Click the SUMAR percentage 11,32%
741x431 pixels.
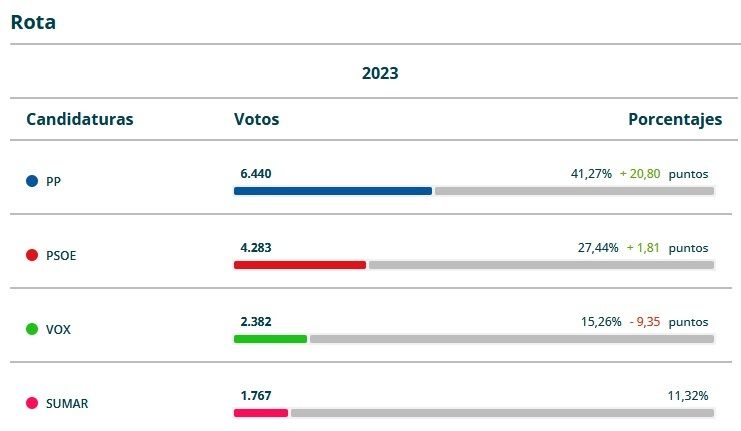coord(688,395)
